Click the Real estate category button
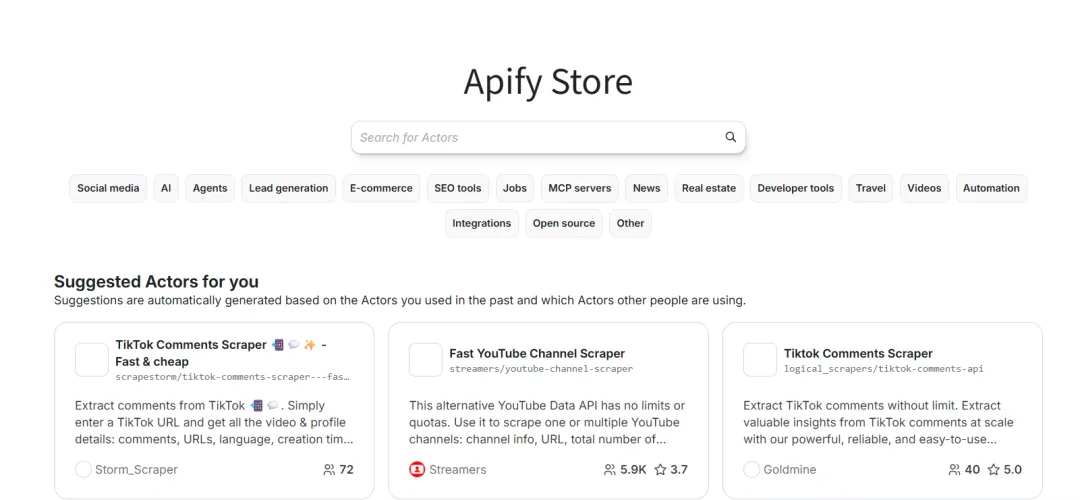 pyautogui.click(x=708, y=188)
